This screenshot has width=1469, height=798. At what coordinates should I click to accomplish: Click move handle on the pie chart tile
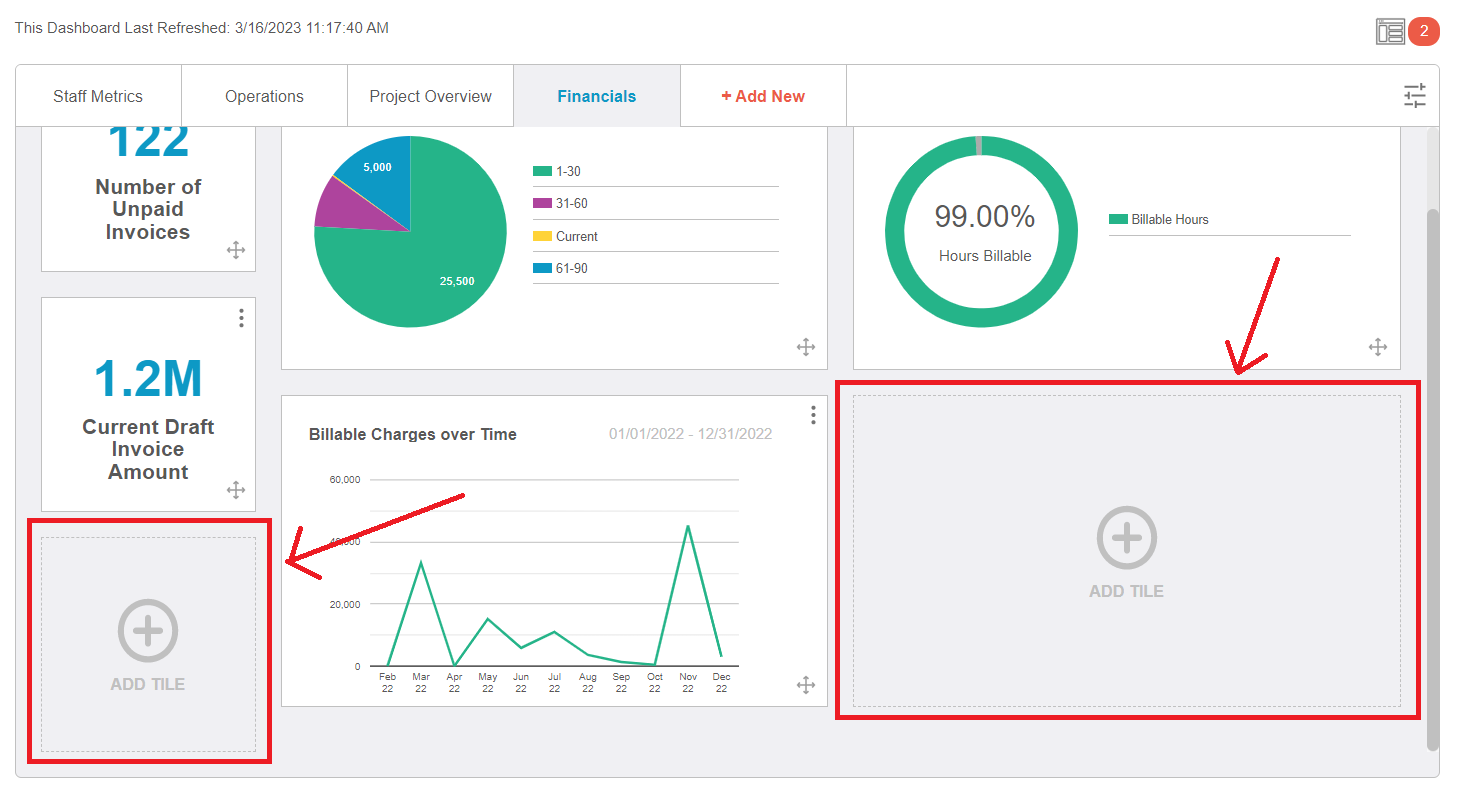pyautogui.click(x=806, y=347)
